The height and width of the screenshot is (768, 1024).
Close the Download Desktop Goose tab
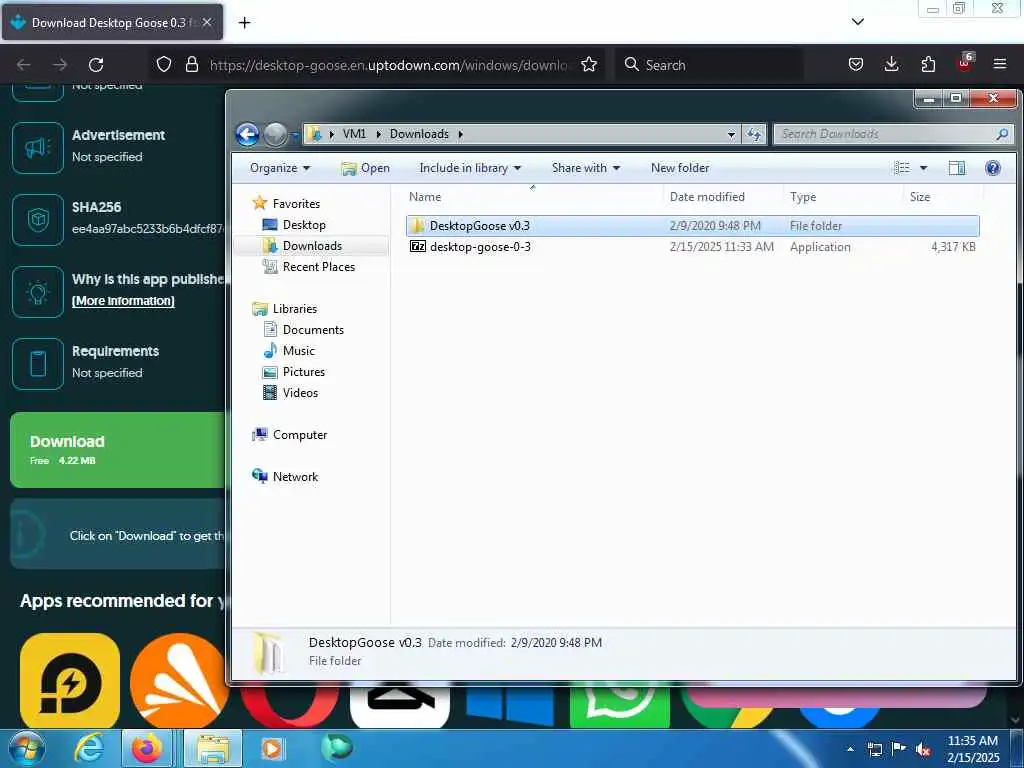click(x=206, y=22)
